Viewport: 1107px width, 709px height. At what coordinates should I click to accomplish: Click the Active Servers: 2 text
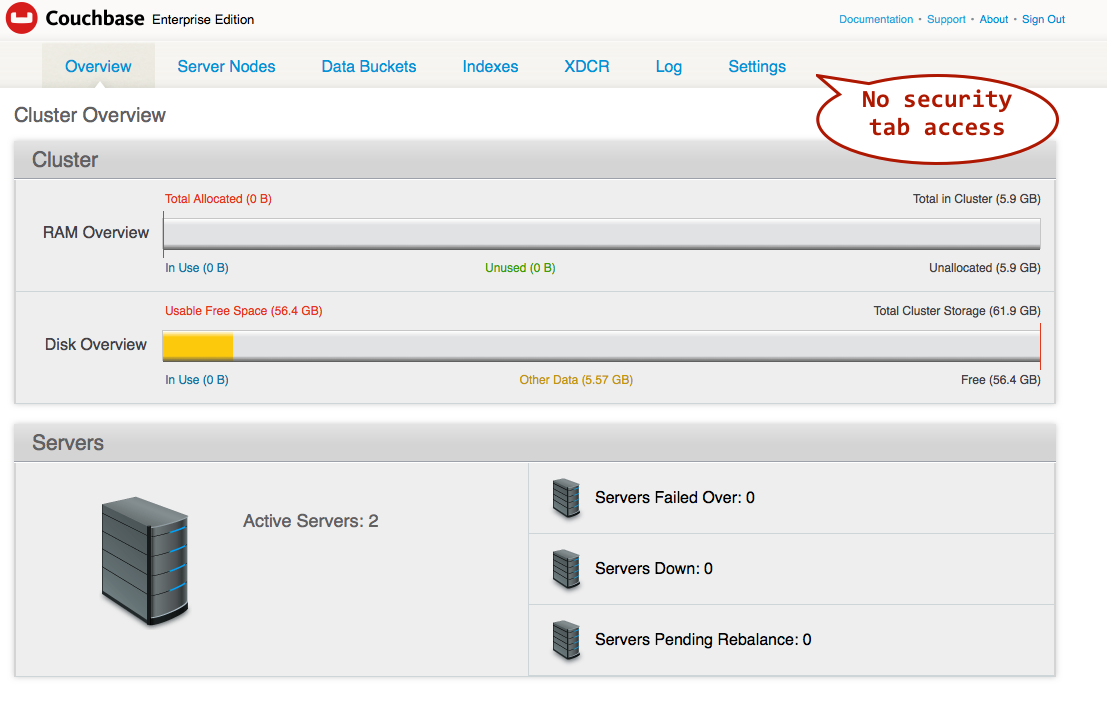pos(311,521)
